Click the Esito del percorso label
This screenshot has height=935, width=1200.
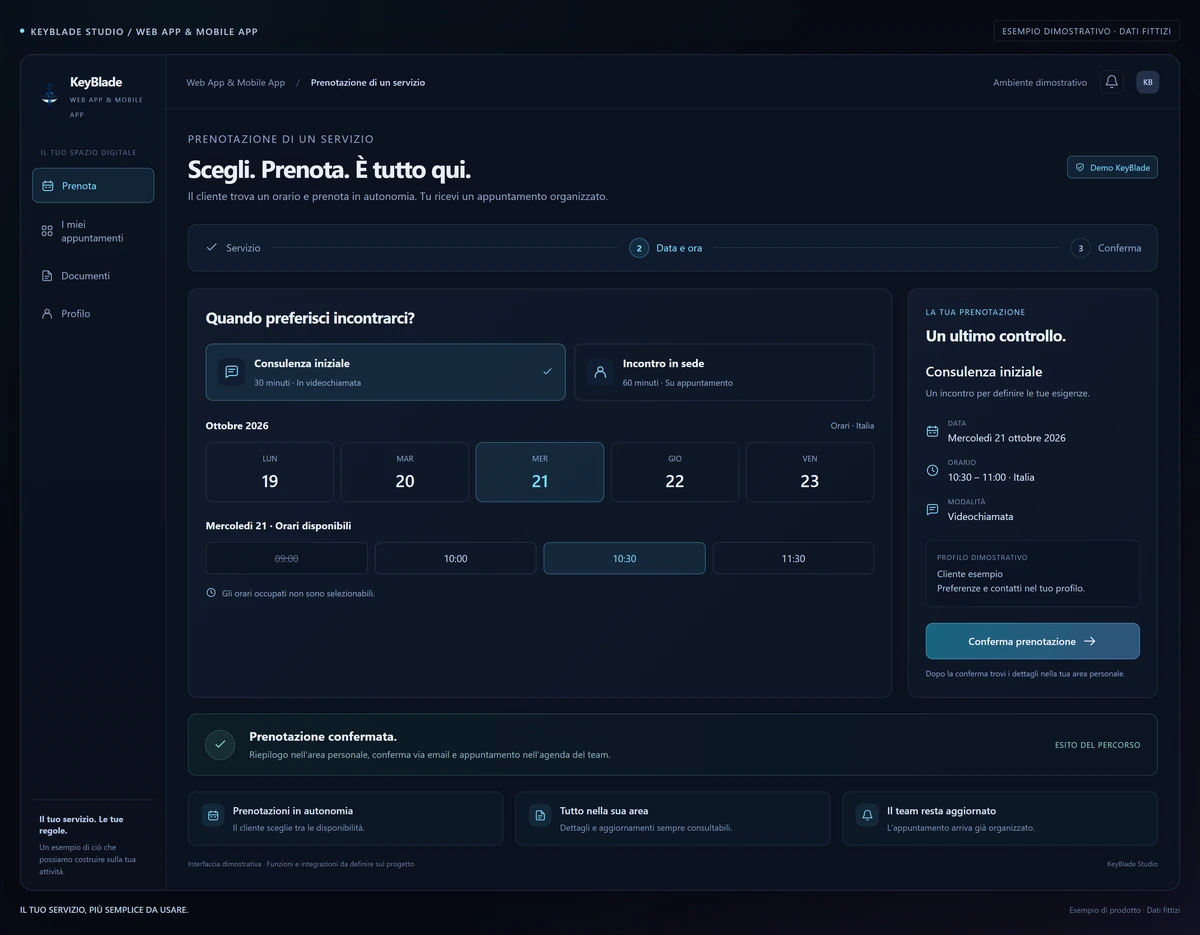pyautogui.click(x=1098, y=745)
